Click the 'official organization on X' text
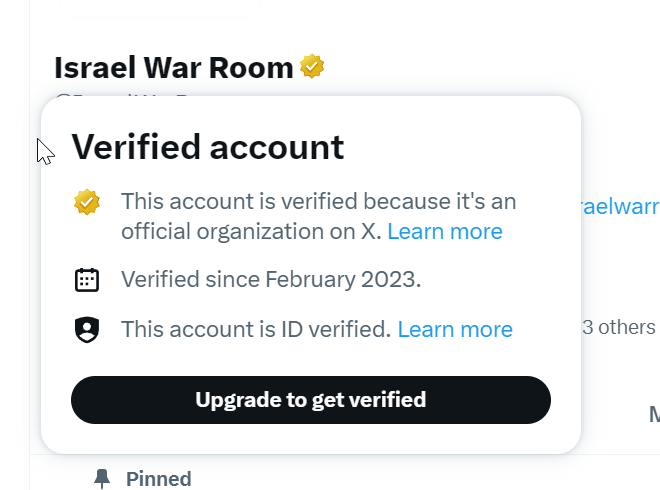 click(250, 232)
